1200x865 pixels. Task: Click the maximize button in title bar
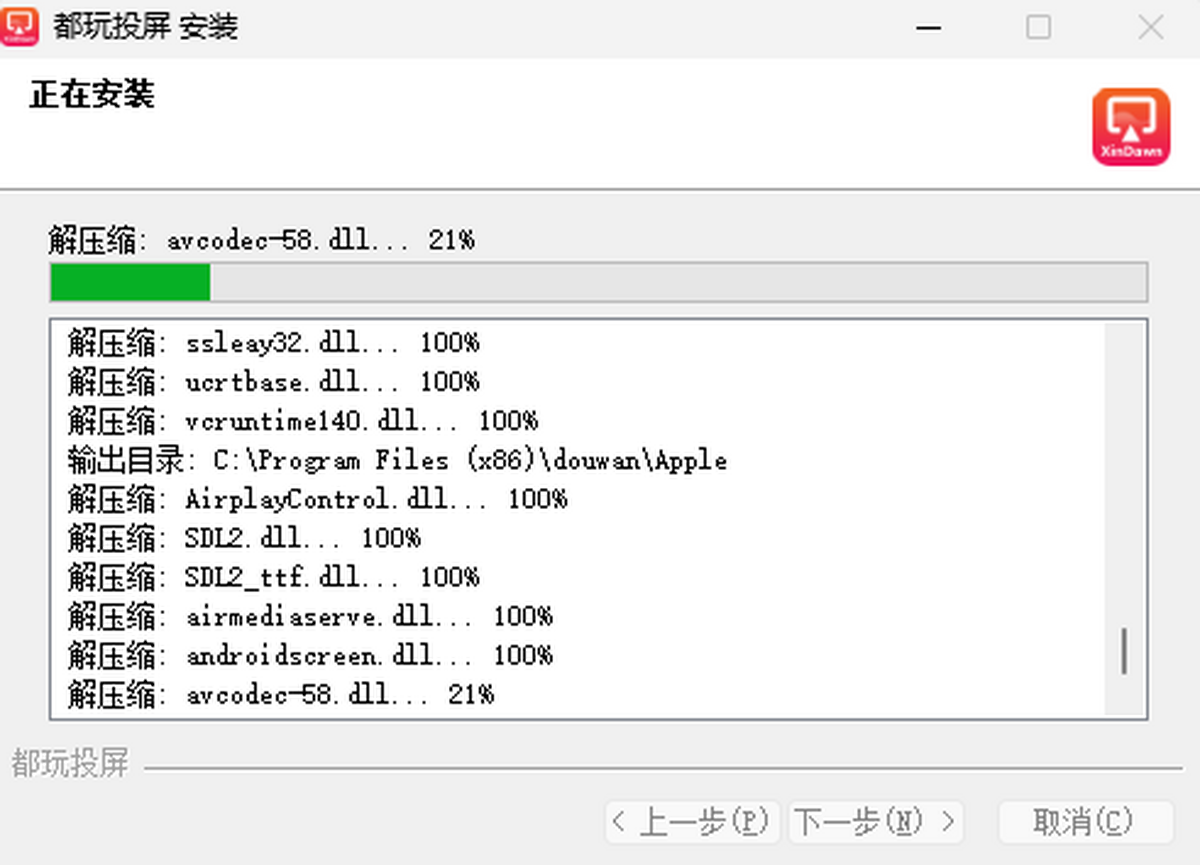click(1039, 27)
